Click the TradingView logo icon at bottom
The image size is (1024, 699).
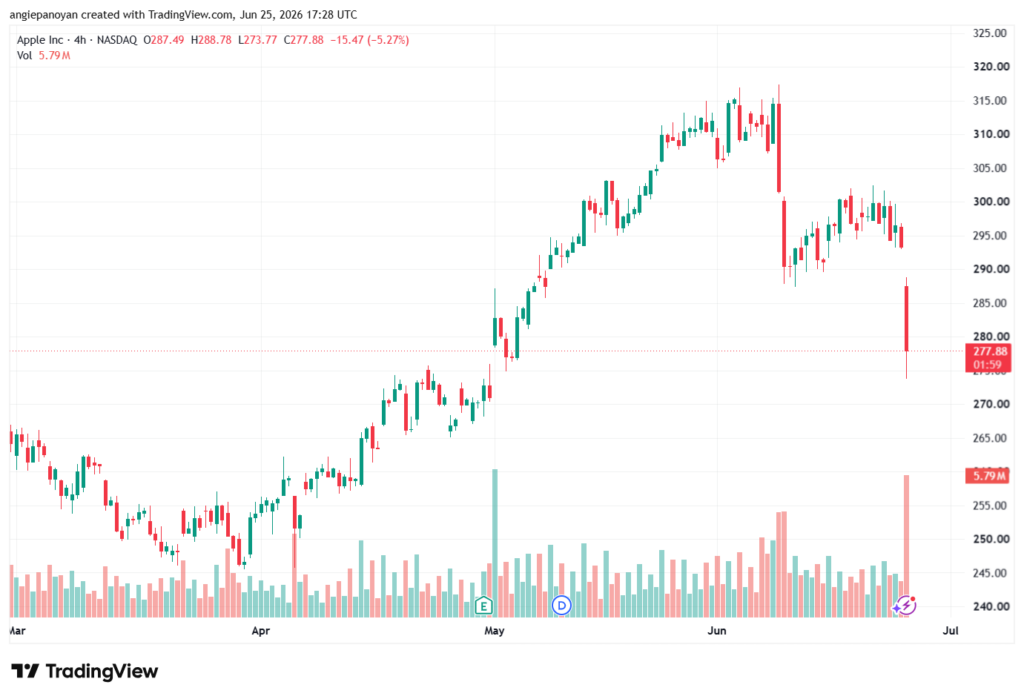(x=25, y=671)
